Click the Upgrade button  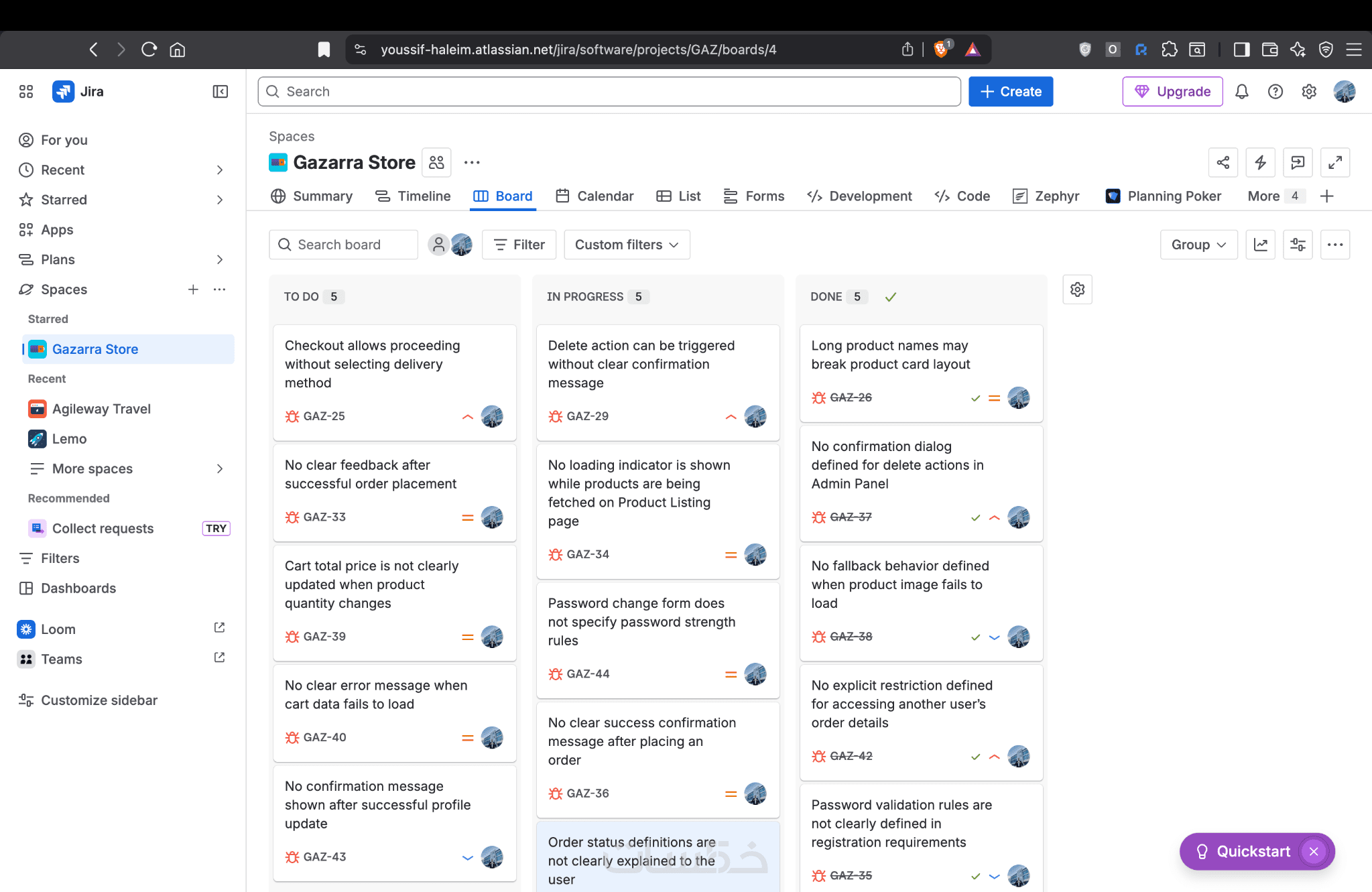coord(1172,92)
